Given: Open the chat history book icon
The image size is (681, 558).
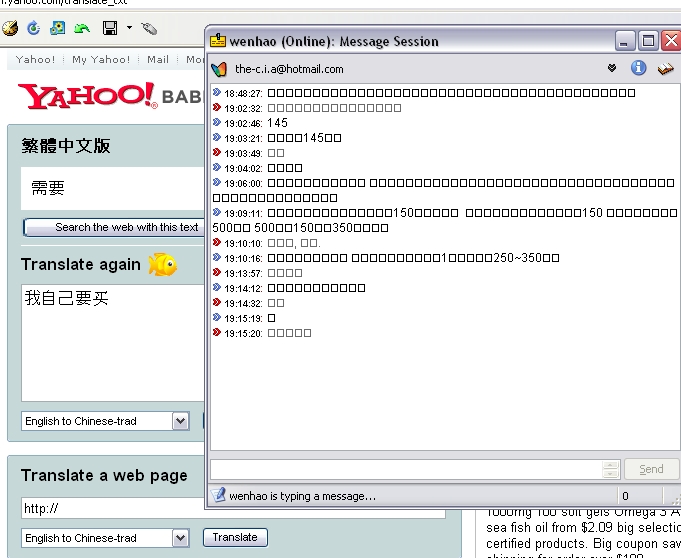Looking at the screenshot, I should coord(665,69).
